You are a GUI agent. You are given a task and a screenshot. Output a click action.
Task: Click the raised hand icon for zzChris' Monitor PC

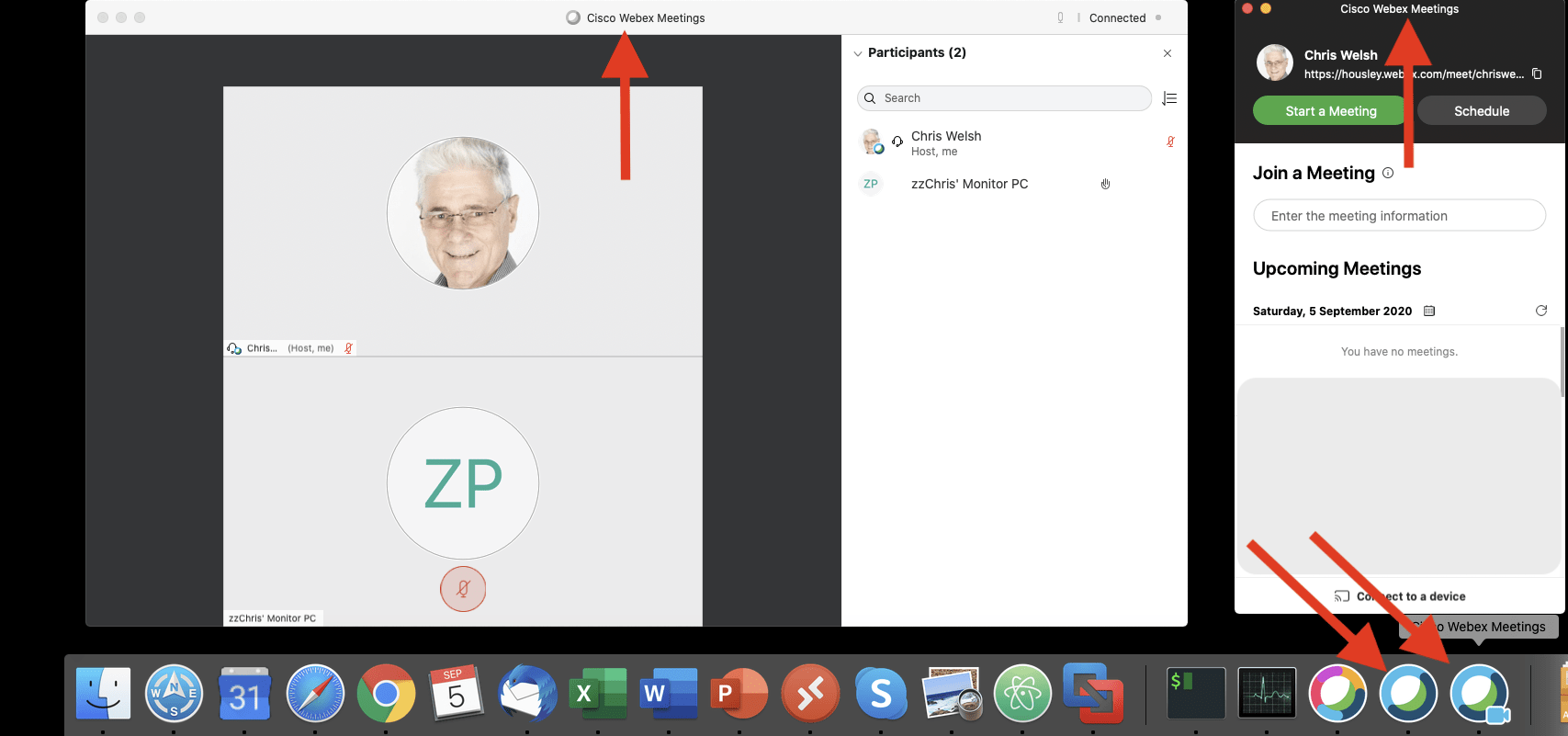tap(1106, 184)
